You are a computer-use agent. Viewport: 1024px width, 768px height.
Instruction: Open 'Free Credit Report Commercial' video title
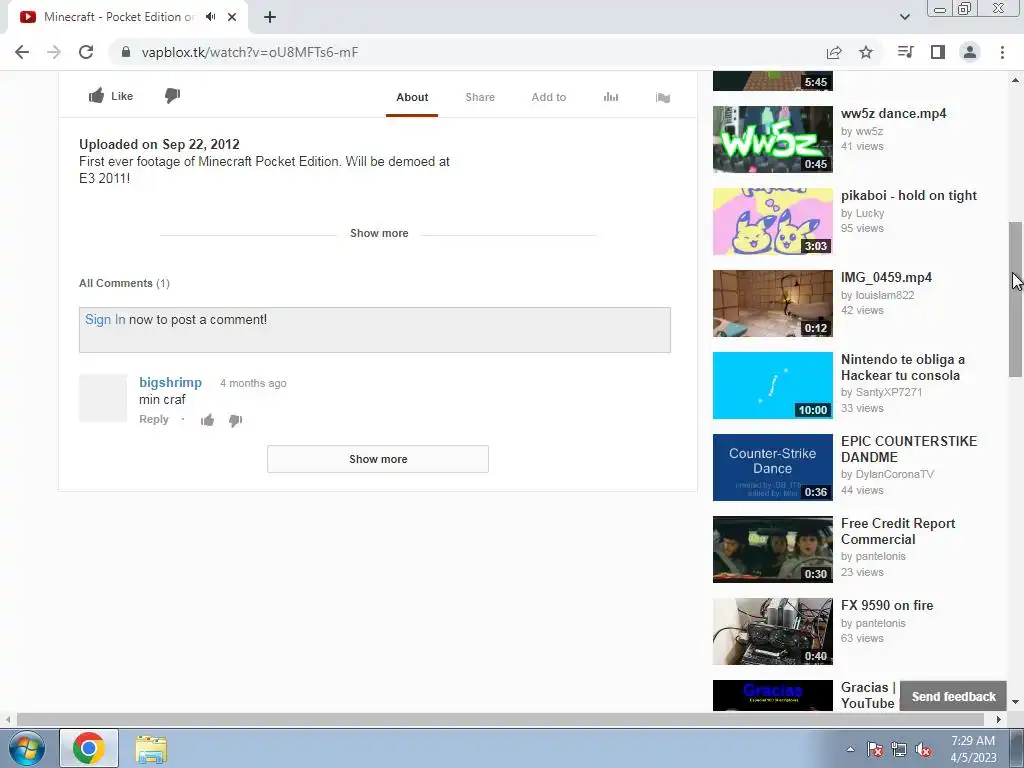click(898, 531)
